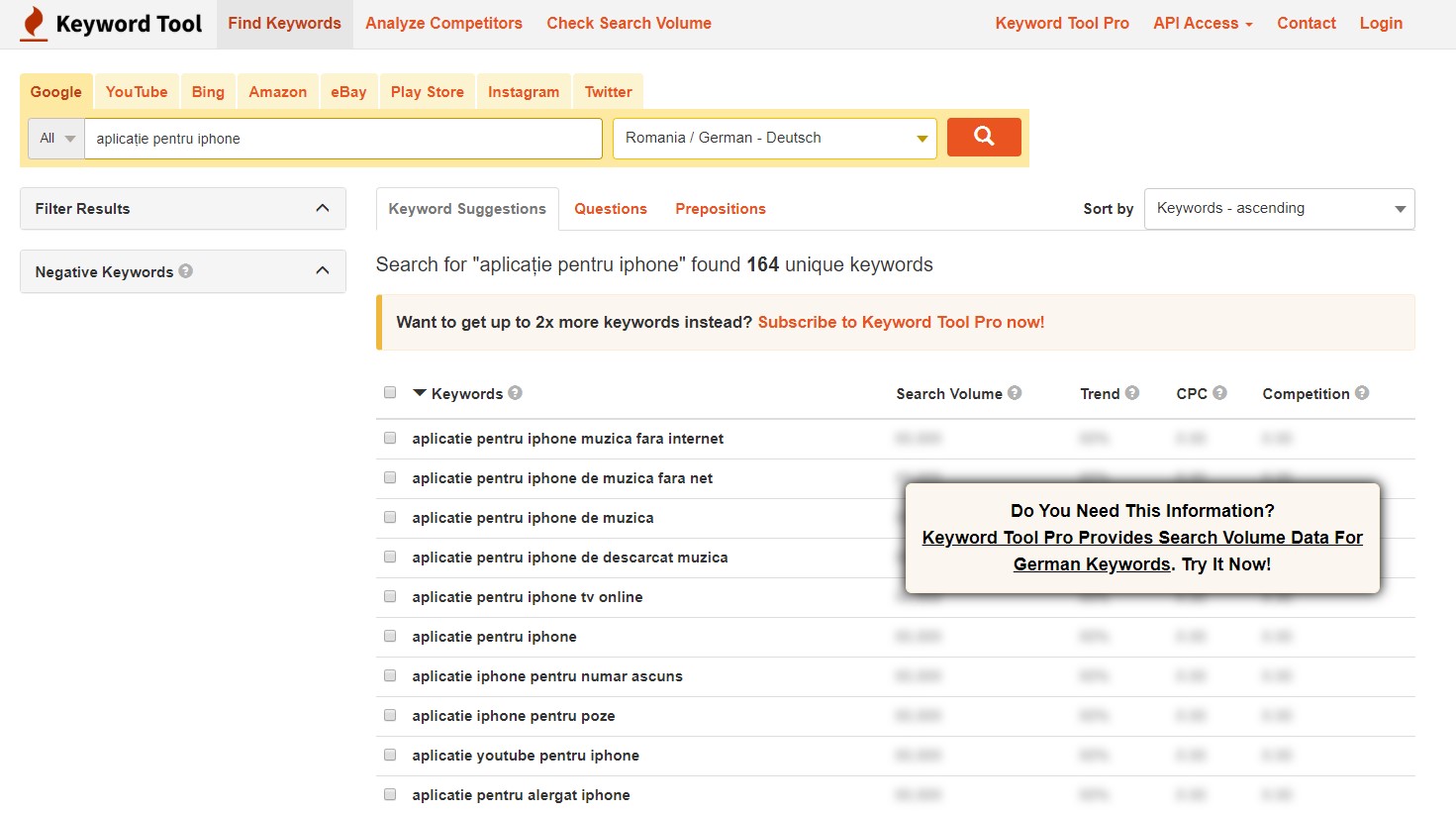Open Check Search Volume page
Image resolution: width=1456 pixels, height=814 pixels.
point(630,24)
